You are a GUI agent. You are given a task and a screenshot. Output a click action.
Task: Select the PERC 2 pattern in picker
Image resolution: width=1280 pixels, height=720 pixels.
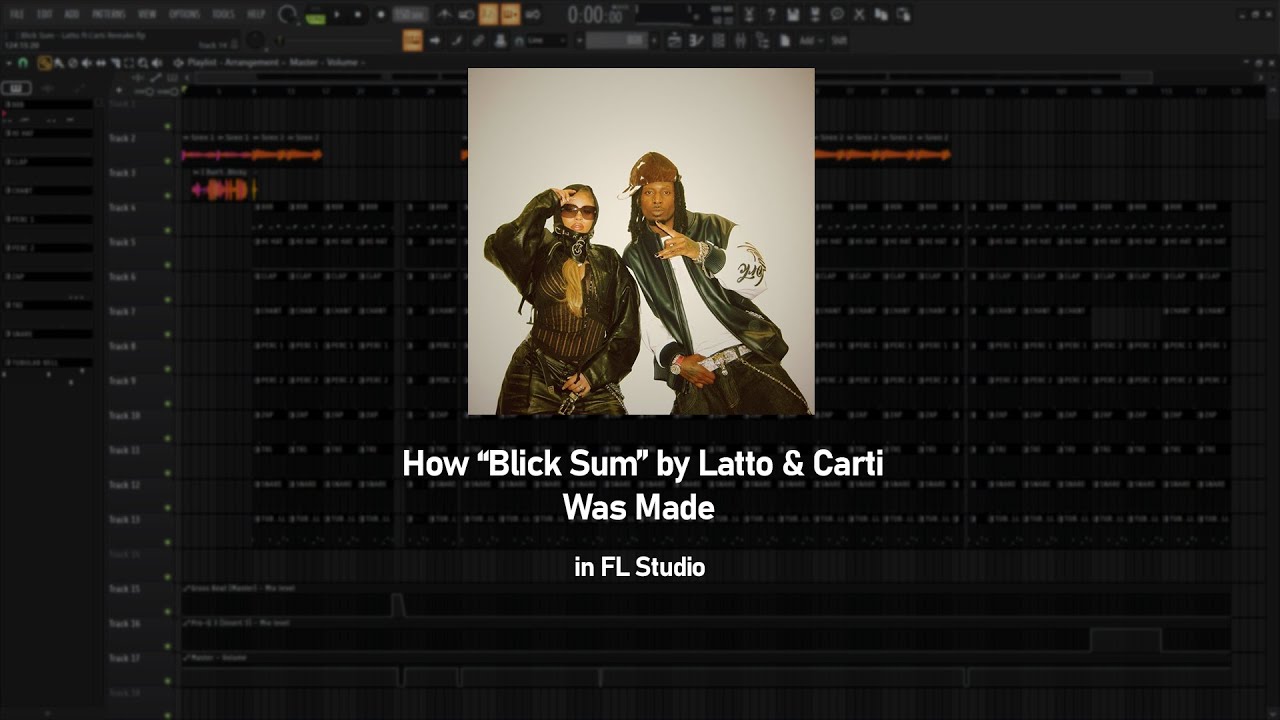click(x=49, y=247)
